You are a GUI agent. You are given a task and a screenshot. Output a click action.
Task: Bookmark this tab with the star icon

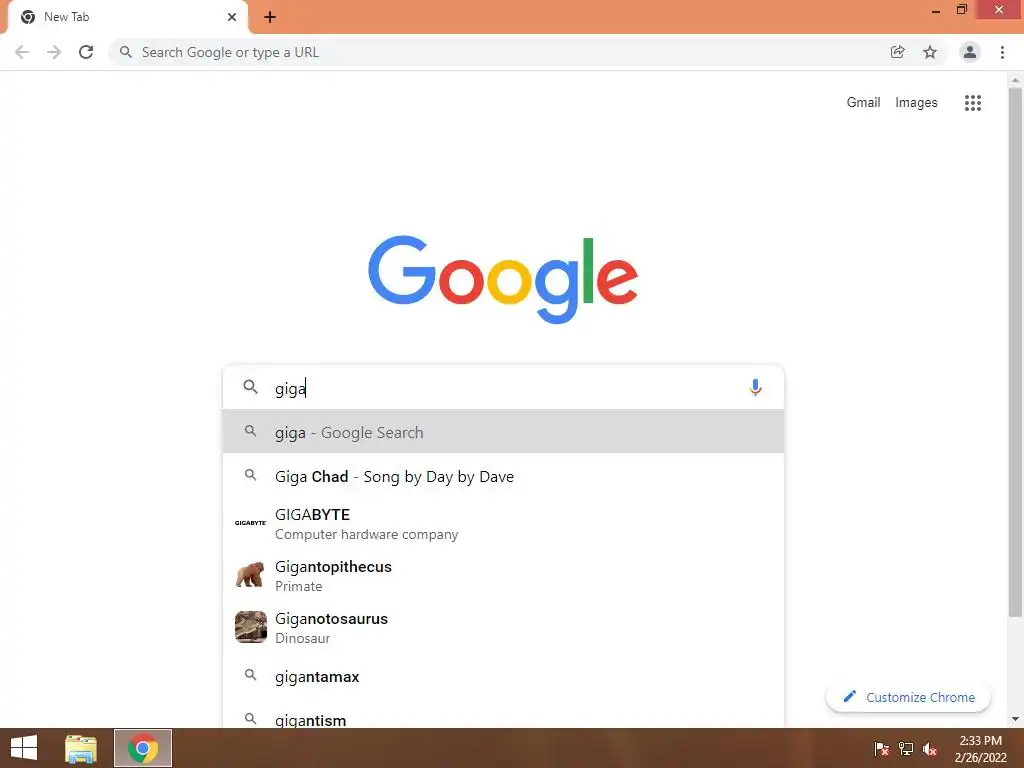click(x=930, y=52)
